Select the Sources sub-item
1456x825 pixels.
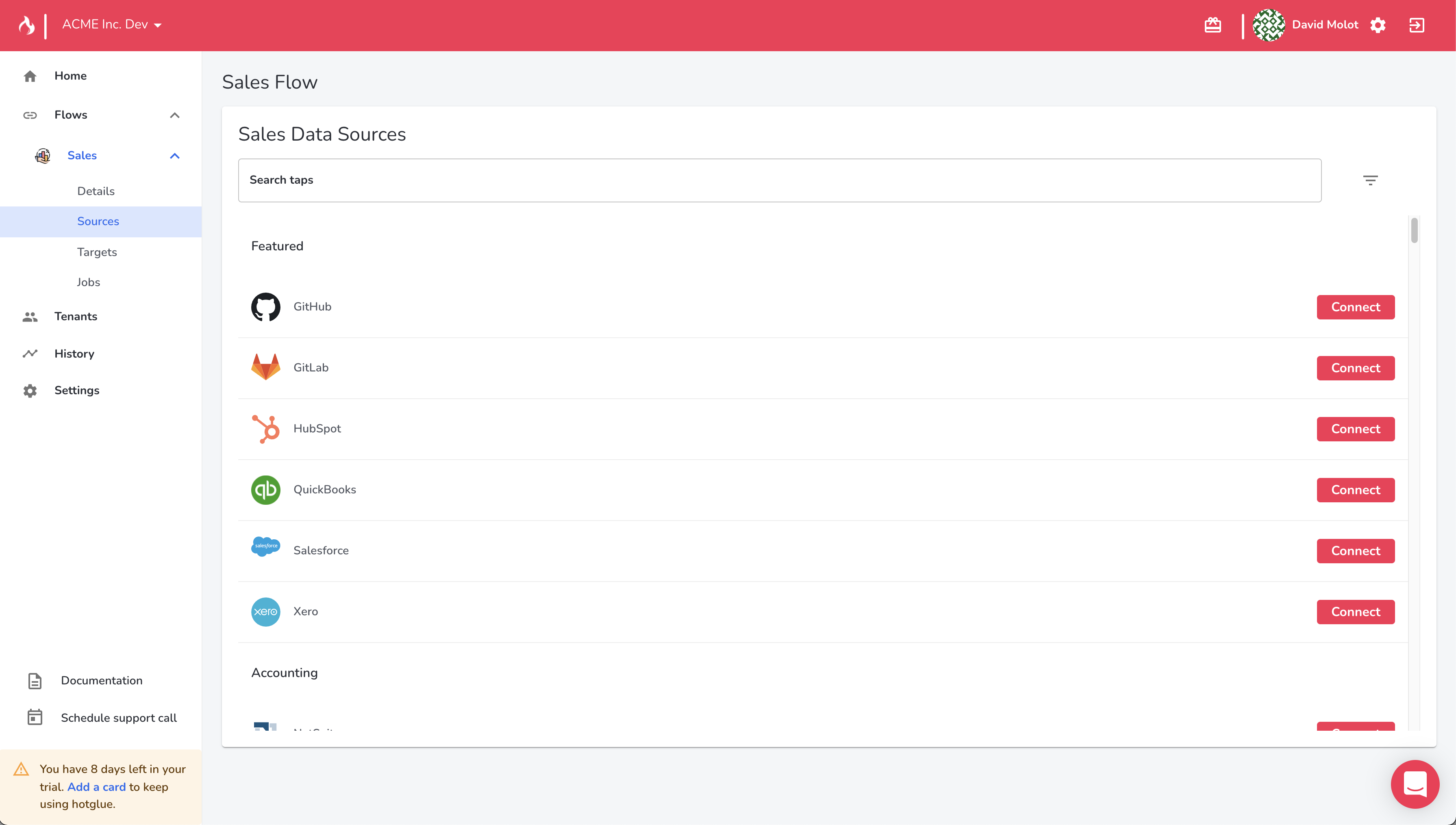point(101,221)
